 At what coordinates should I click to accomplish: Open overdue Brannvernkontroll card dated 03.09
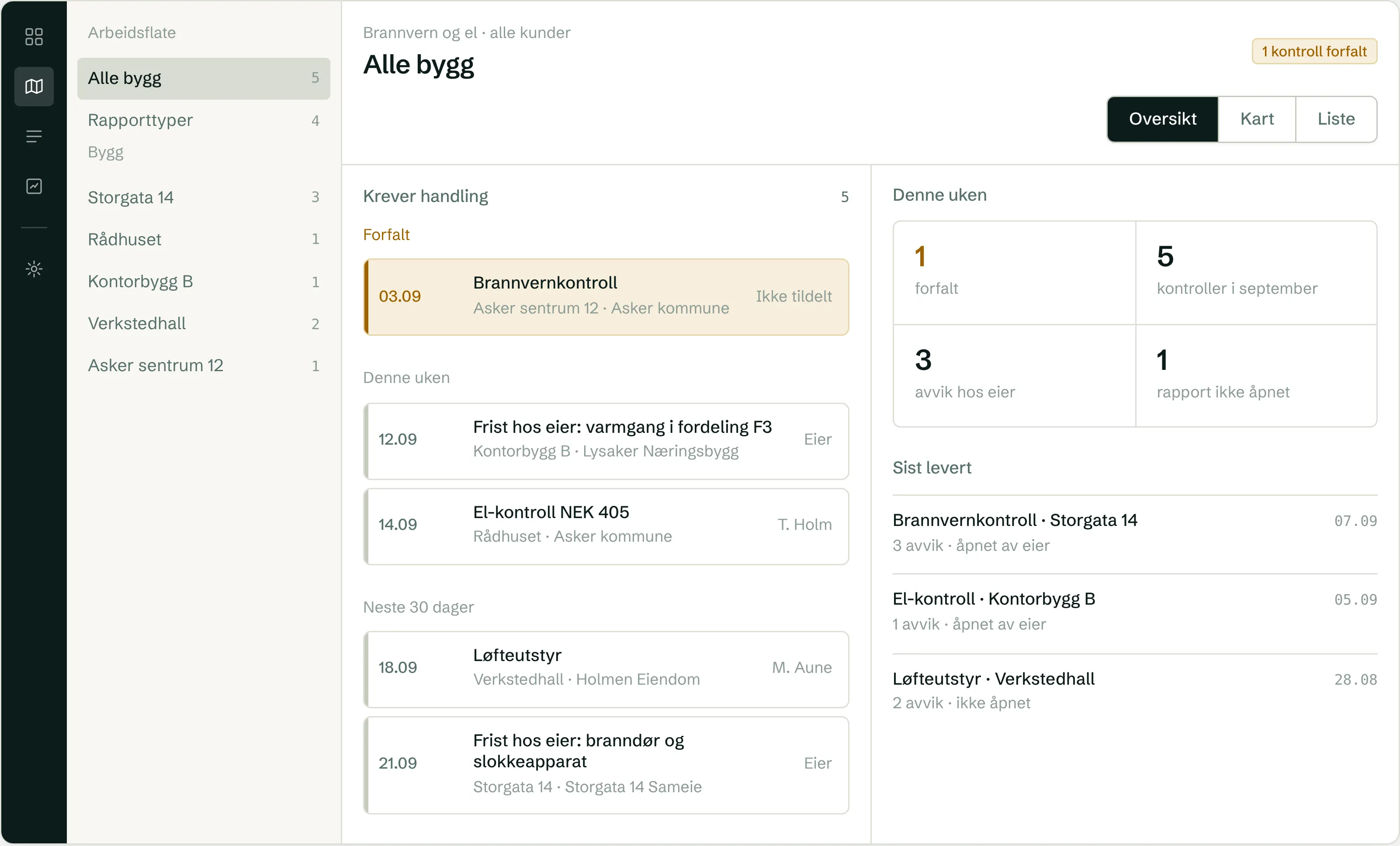click(x=606, y=297)
